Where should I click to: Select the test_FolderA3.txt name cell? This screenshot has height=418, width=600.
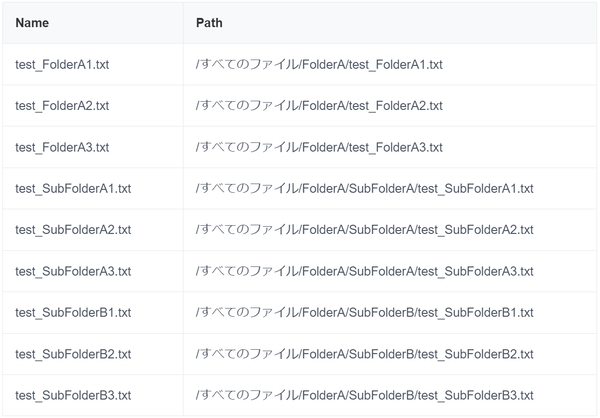pyautogui.click(x=62, y=147)
